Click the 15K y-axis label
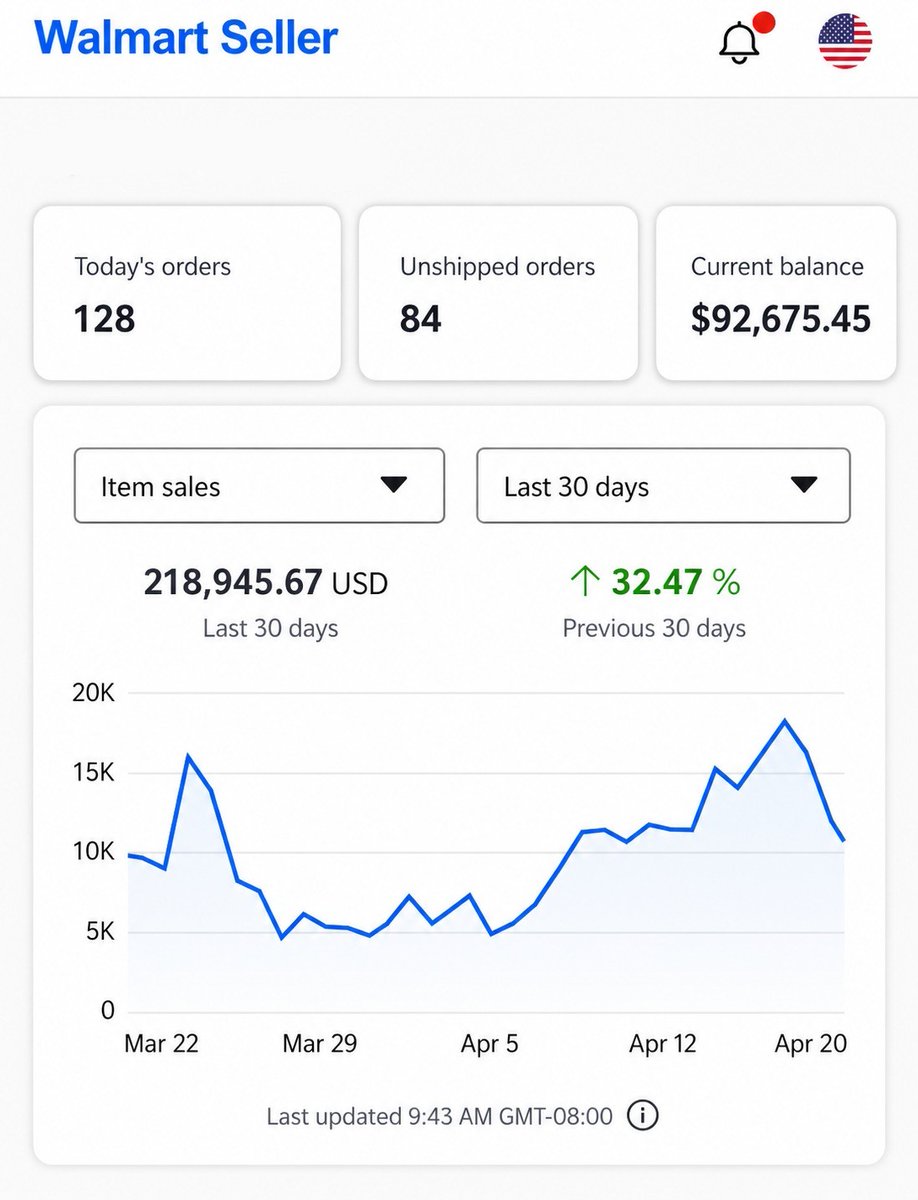 tap(94, 773)
